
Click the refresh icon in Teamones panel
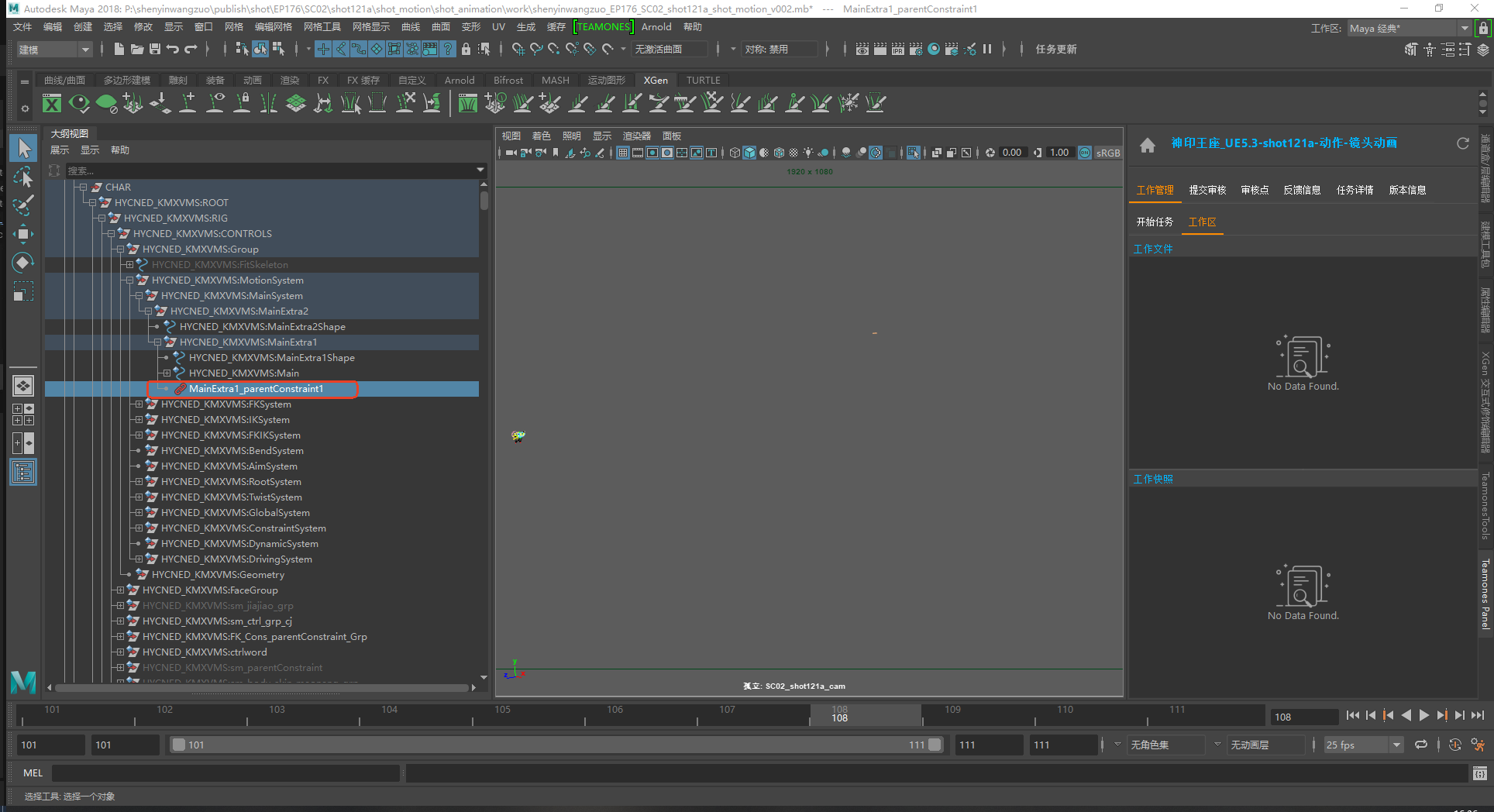tap(1463, 143)
